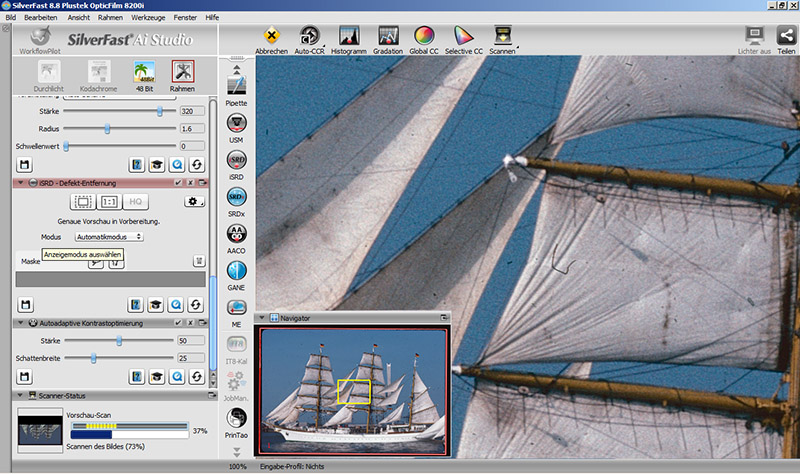Pick the Pipette tool
The height and width of the screenshot is (474, 800).
point(236,86)
